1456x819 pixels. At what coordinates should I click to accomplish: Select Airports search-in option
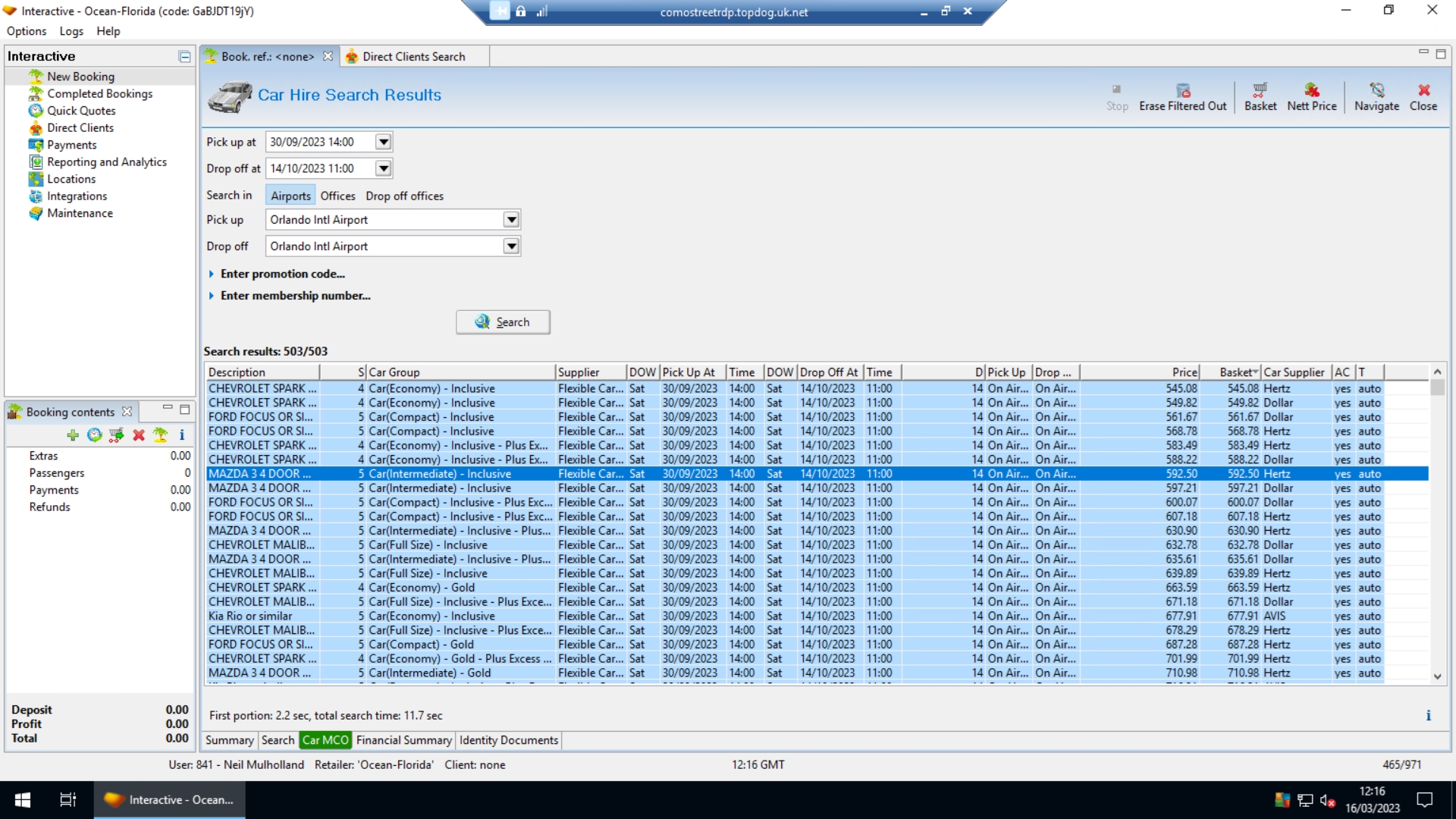pyautogui.click(x=290, y=196)
